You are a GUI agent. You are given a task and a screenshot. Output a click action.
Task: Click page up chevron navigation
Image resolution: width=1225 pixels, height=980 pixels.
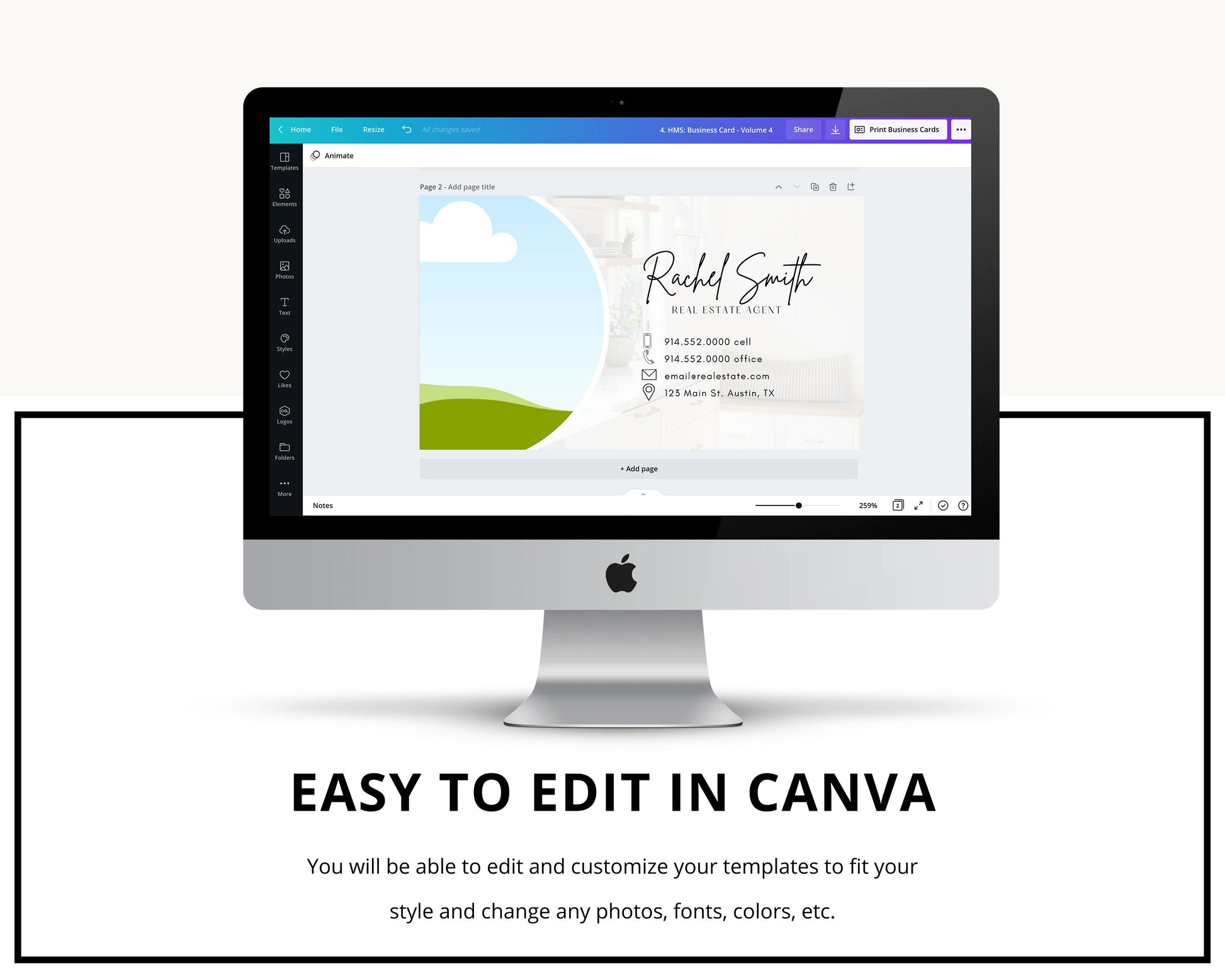click(779, 188)
